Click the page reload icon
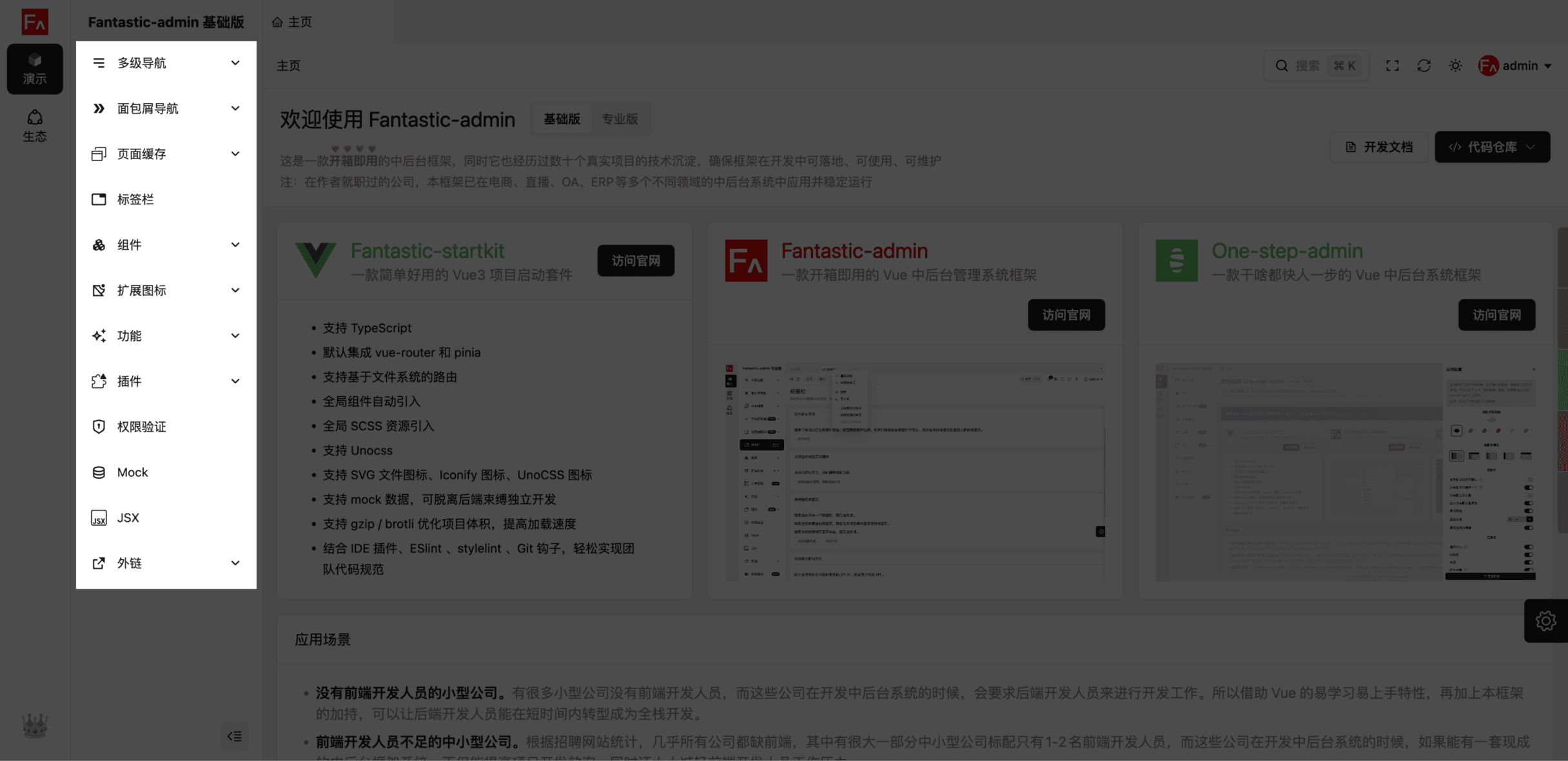The width and height of the screenshot is (1568, 761). (1424, 66)
